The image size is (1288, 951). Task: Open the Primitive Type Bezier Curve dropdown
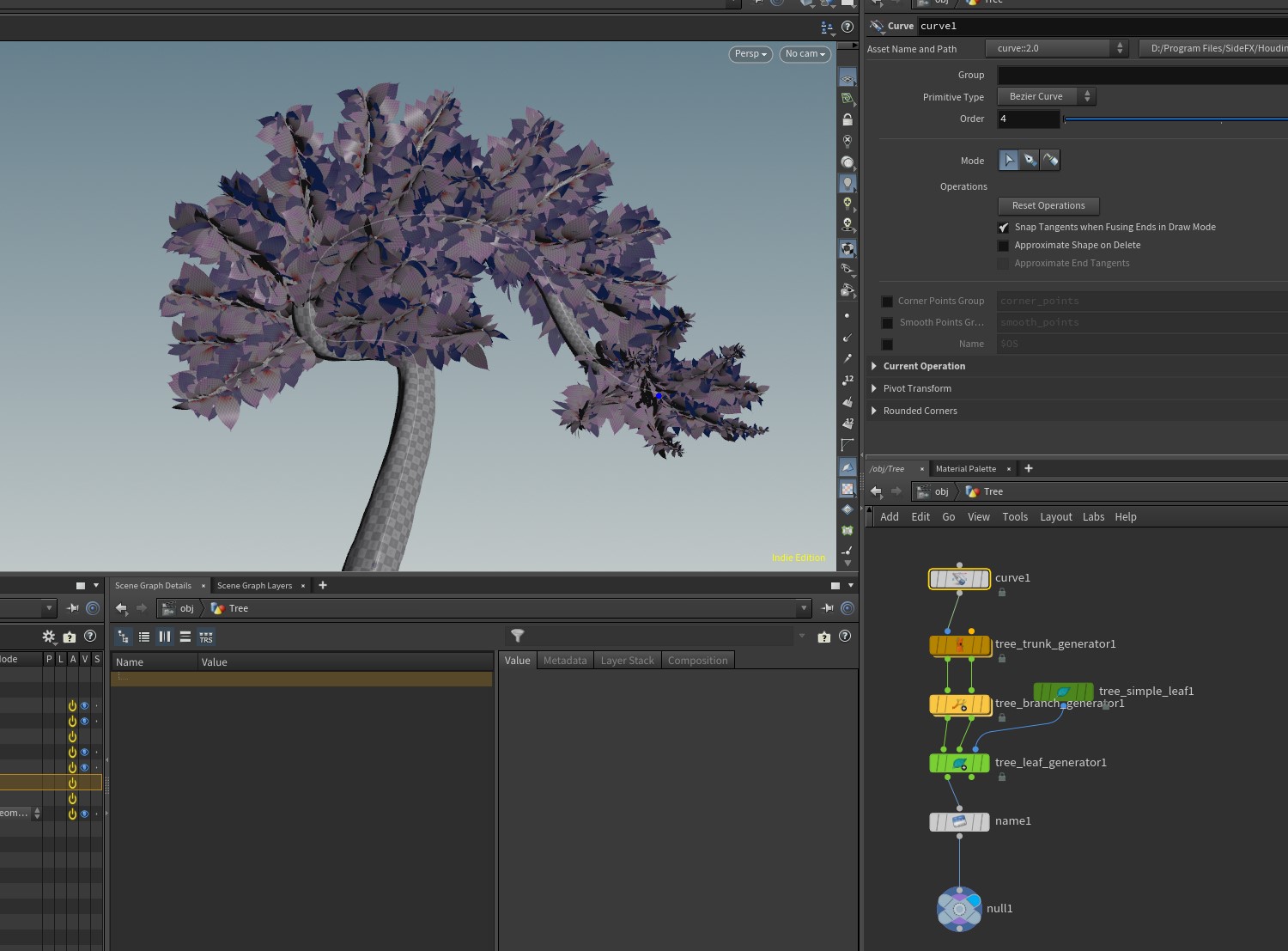(x=1046, y=96)
